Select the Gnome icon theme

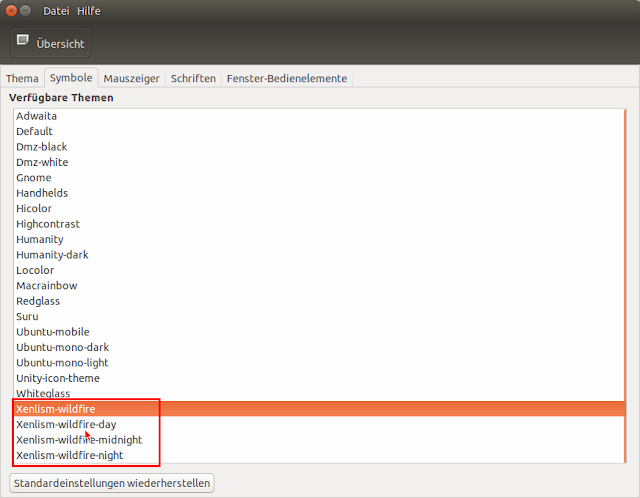point(319,178)
